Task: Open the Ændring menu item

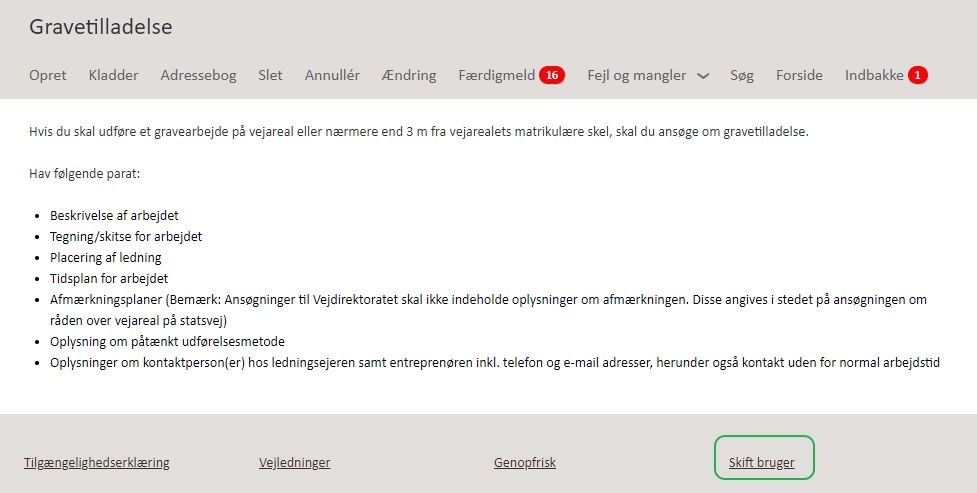Action: [x=409, y=75]
